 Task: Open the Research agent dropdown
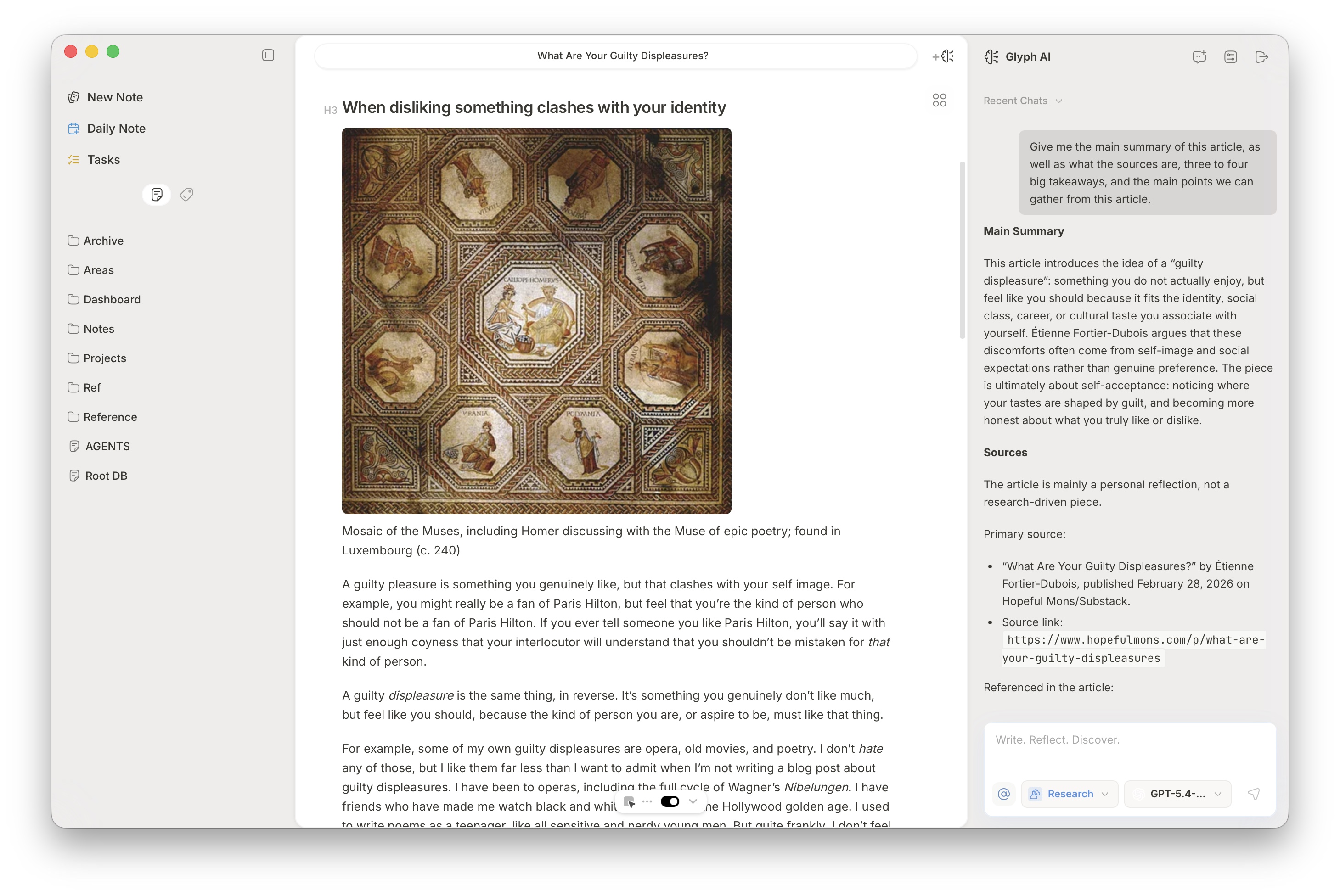click(x=1069, y=794)
